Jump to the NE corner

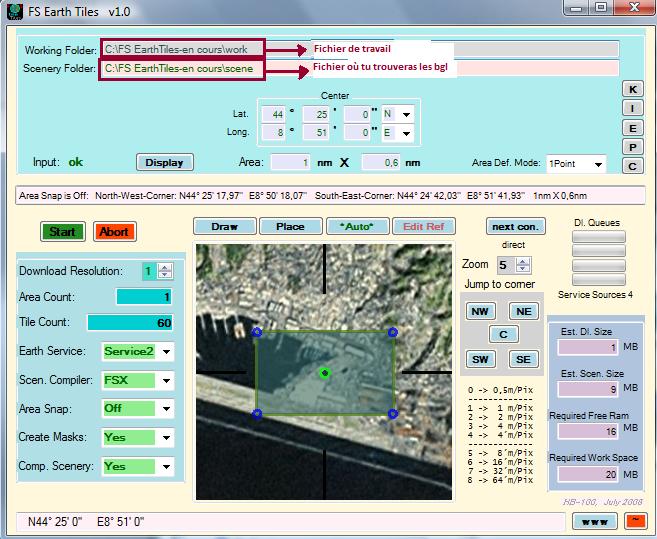(x=524, y=311)
